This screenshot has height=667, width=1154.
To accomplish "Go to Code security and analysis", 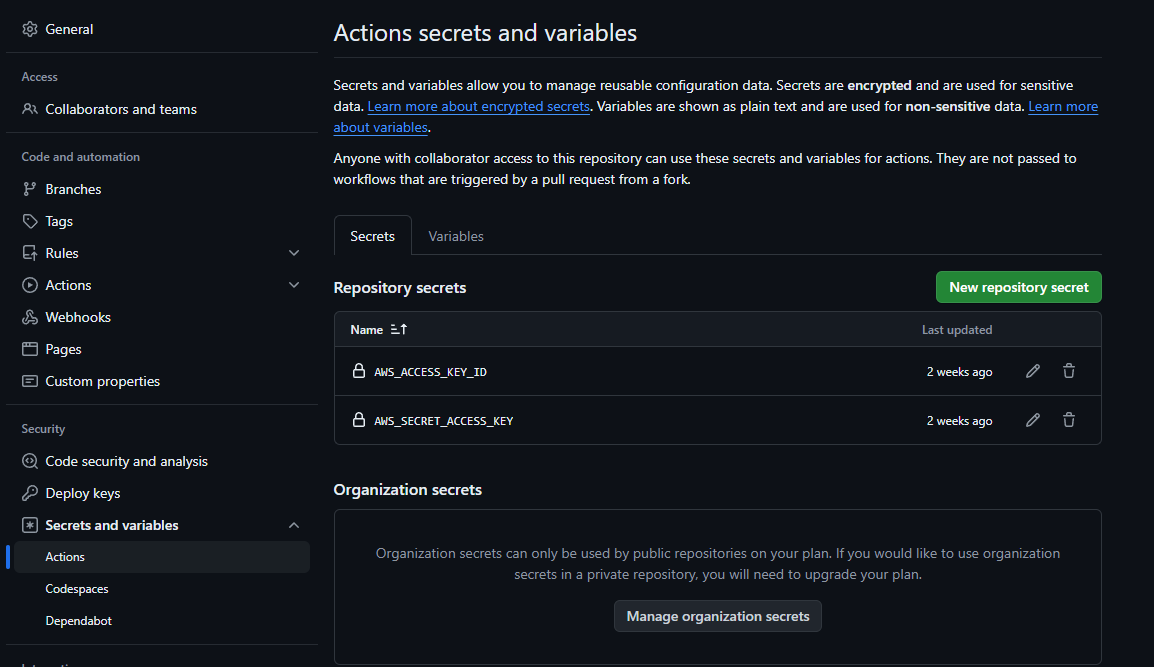I will click(x=126, y=461).
